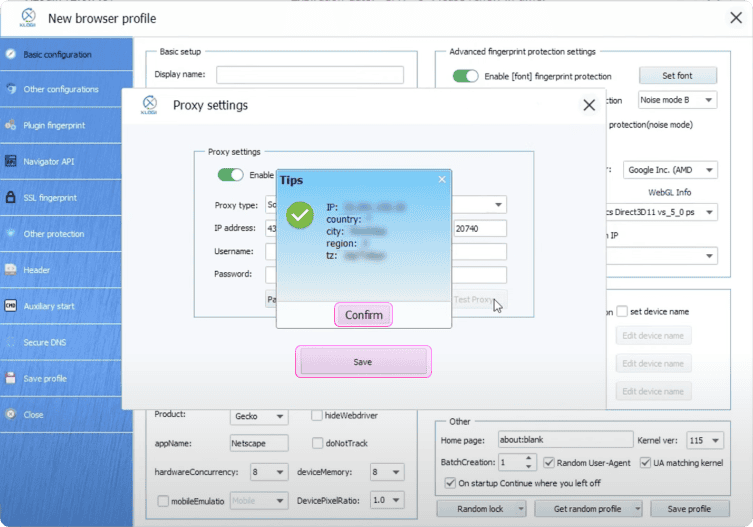Toggle the Enable proxy switch
Viewport: 753px width, 527px height.
pyautogui.click(x=231, y=175)
